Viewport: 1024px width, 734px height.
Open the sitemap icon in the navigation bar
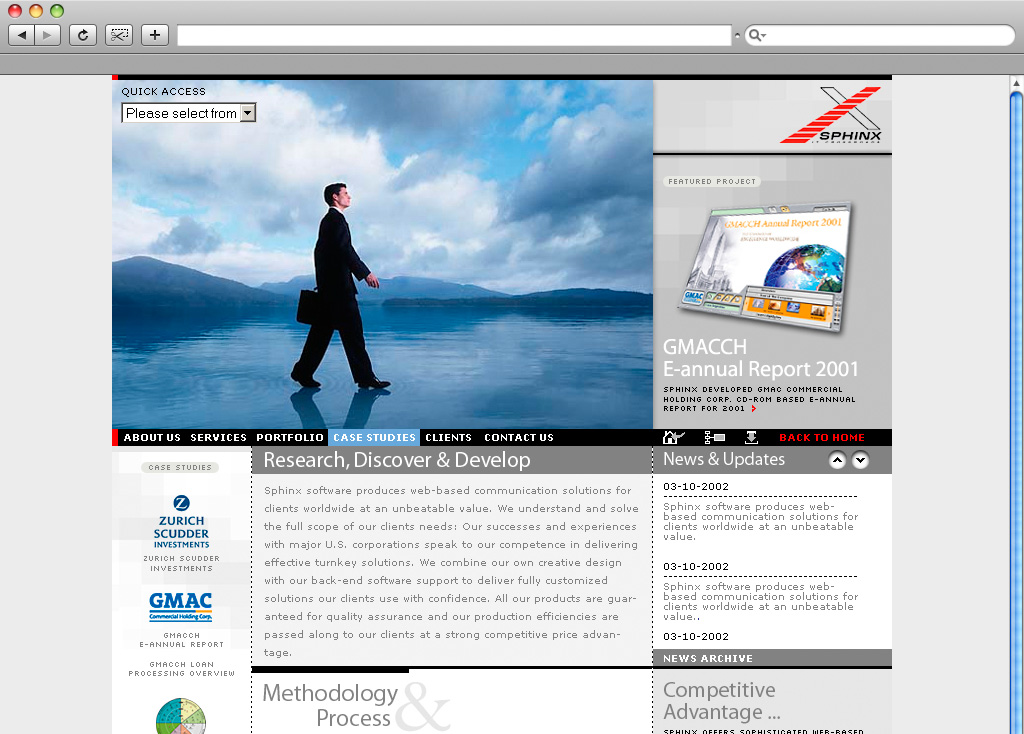click(714, 437)
